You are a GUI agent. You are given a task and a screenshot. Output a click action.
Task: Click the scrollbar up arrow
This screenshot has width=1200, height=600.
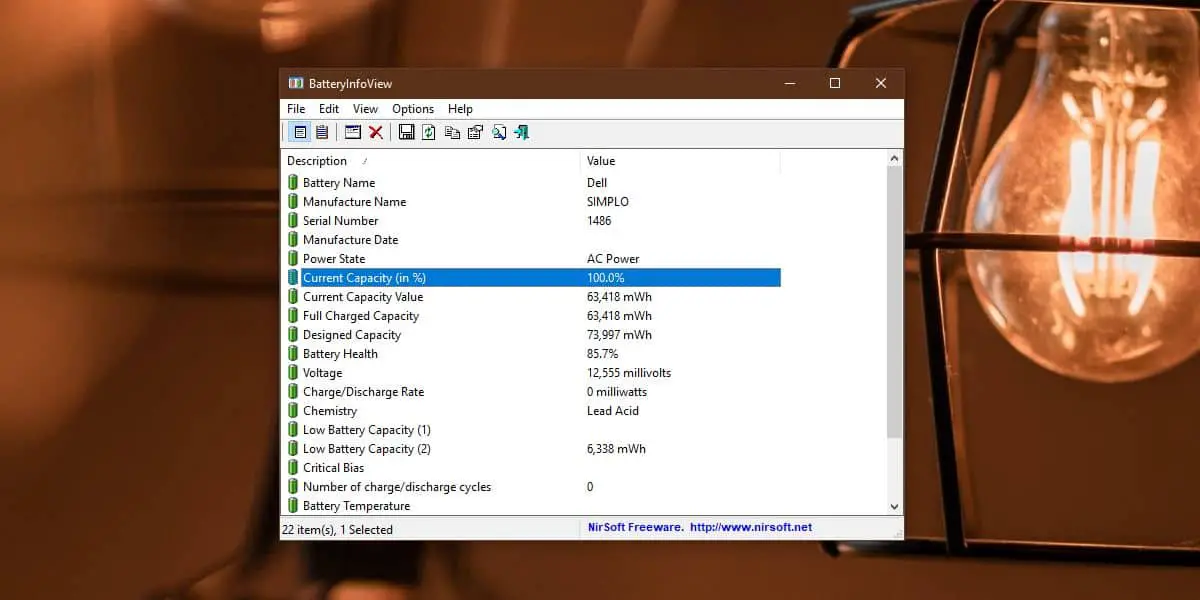pos(894,158)
